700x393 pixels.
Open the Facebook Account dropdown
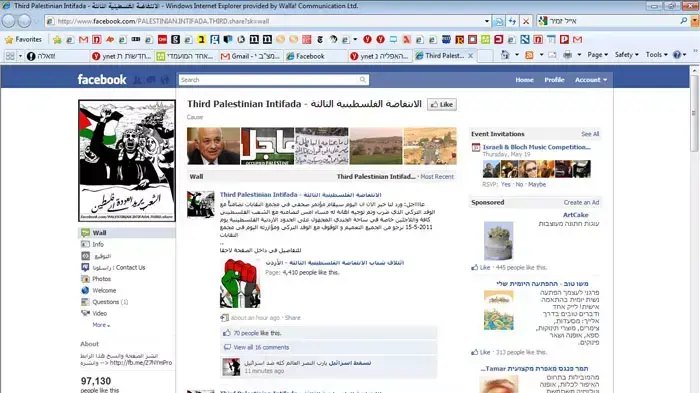591,80
